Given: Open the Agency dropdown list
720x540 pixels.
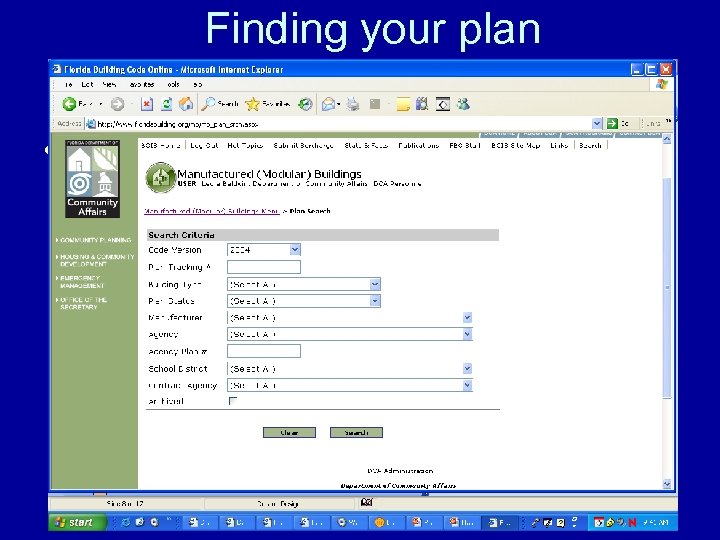Looking at the screenshot, I should click(467, 334).
